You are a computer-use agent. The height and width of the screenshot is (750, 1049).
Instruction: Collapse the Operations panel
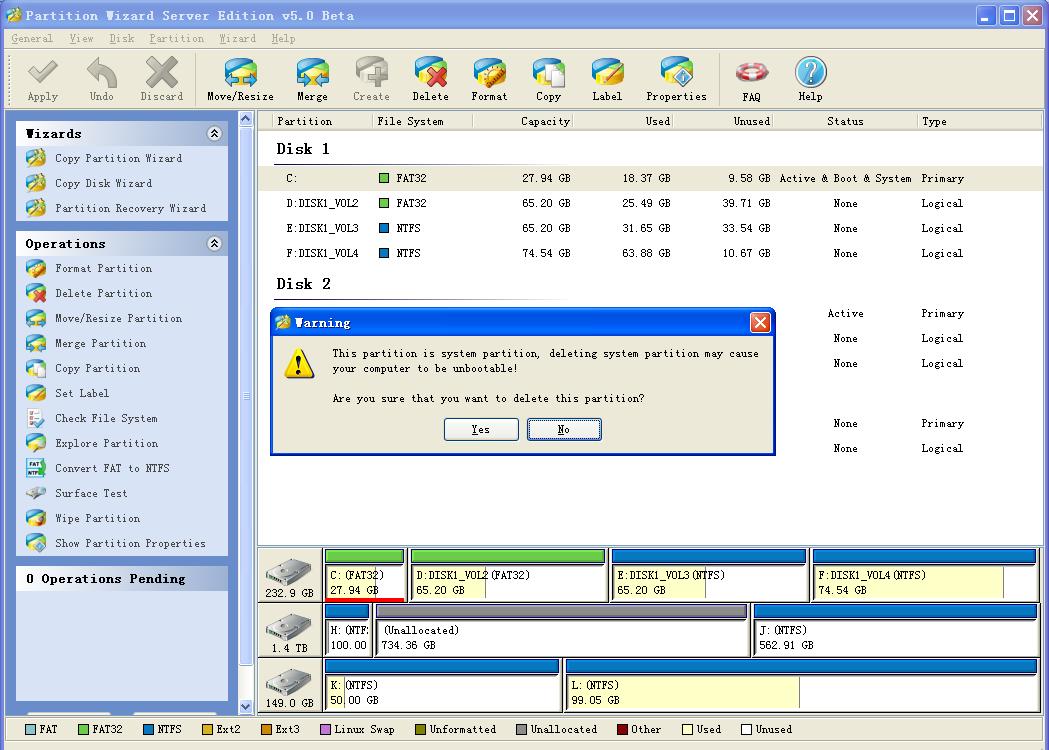coord(214,243)
